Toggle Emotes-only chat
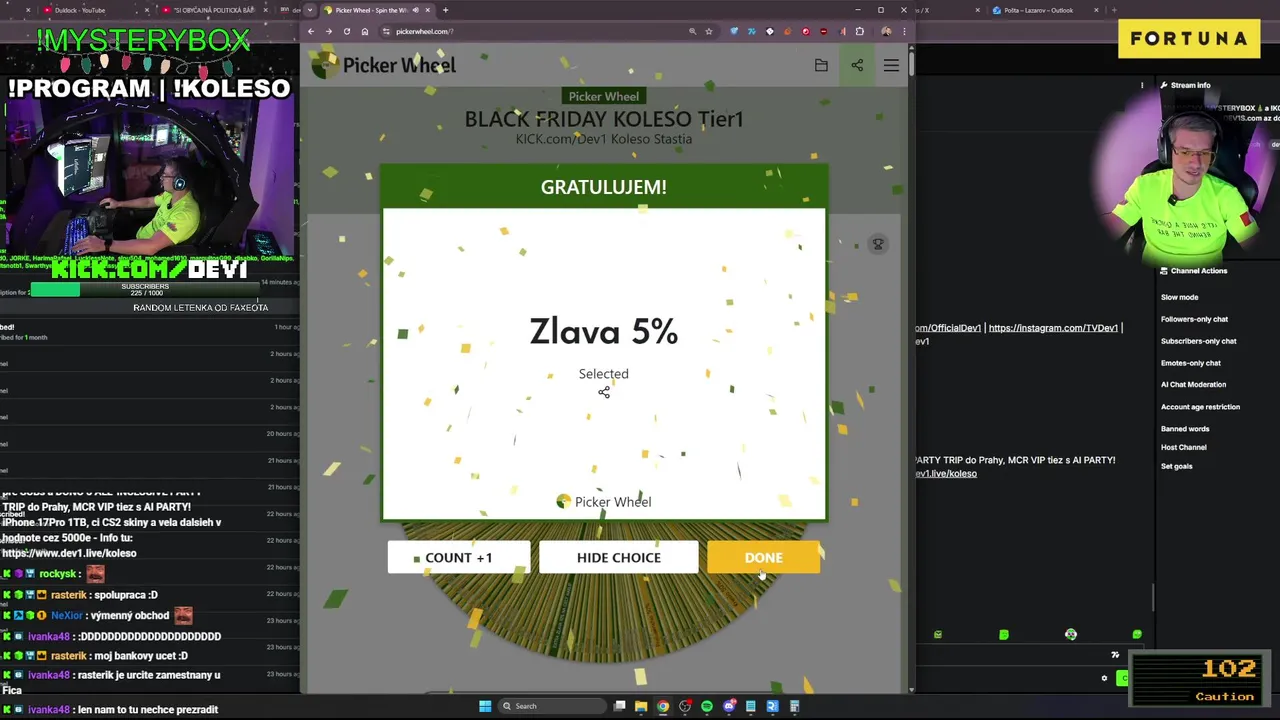 tap(1190, 363)
